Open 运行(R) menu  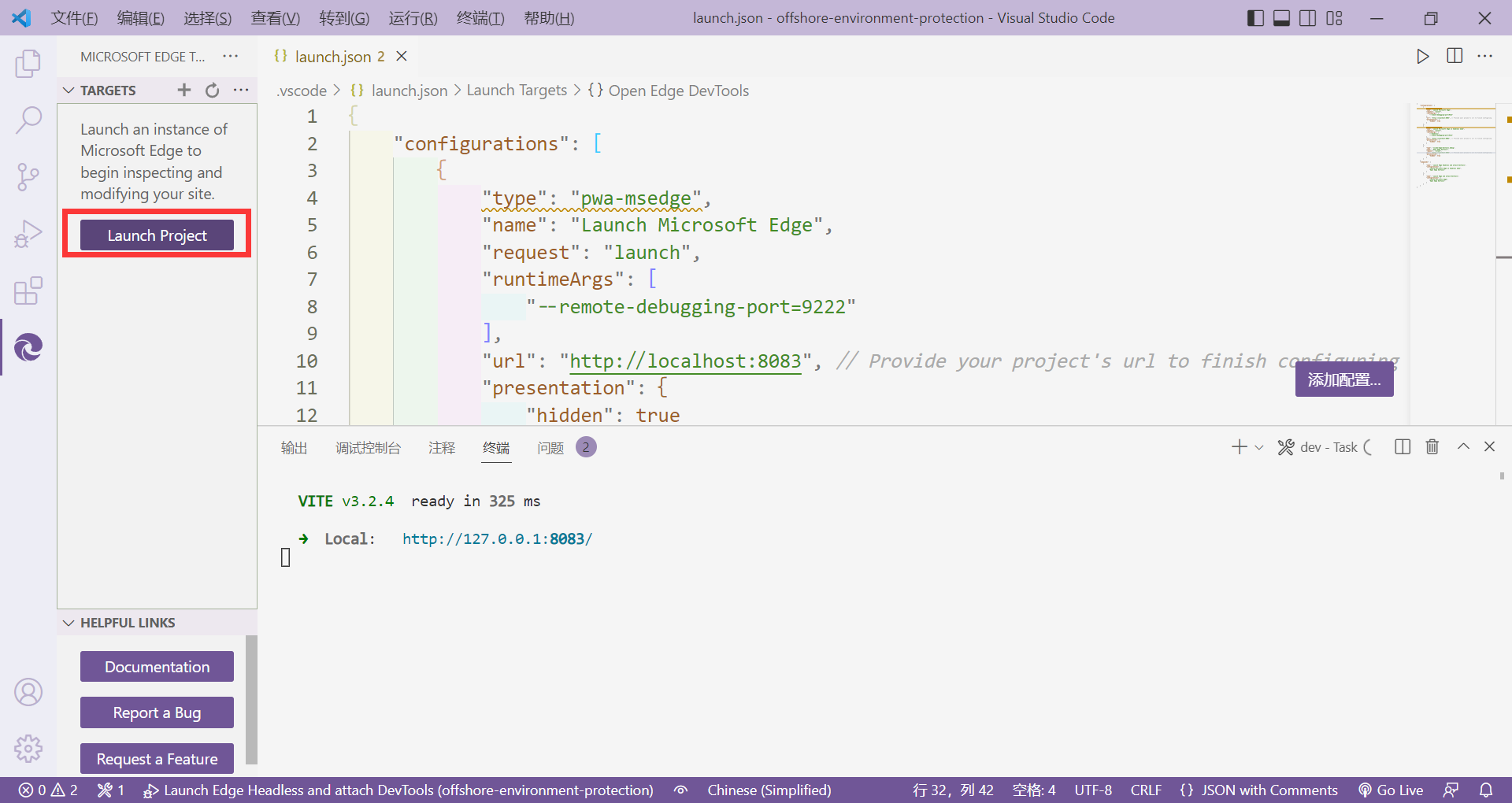pos(413,17)
